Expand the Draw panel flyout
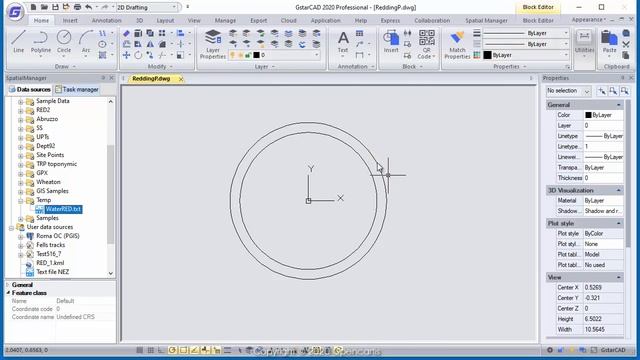640x360 pixels. 74,67
